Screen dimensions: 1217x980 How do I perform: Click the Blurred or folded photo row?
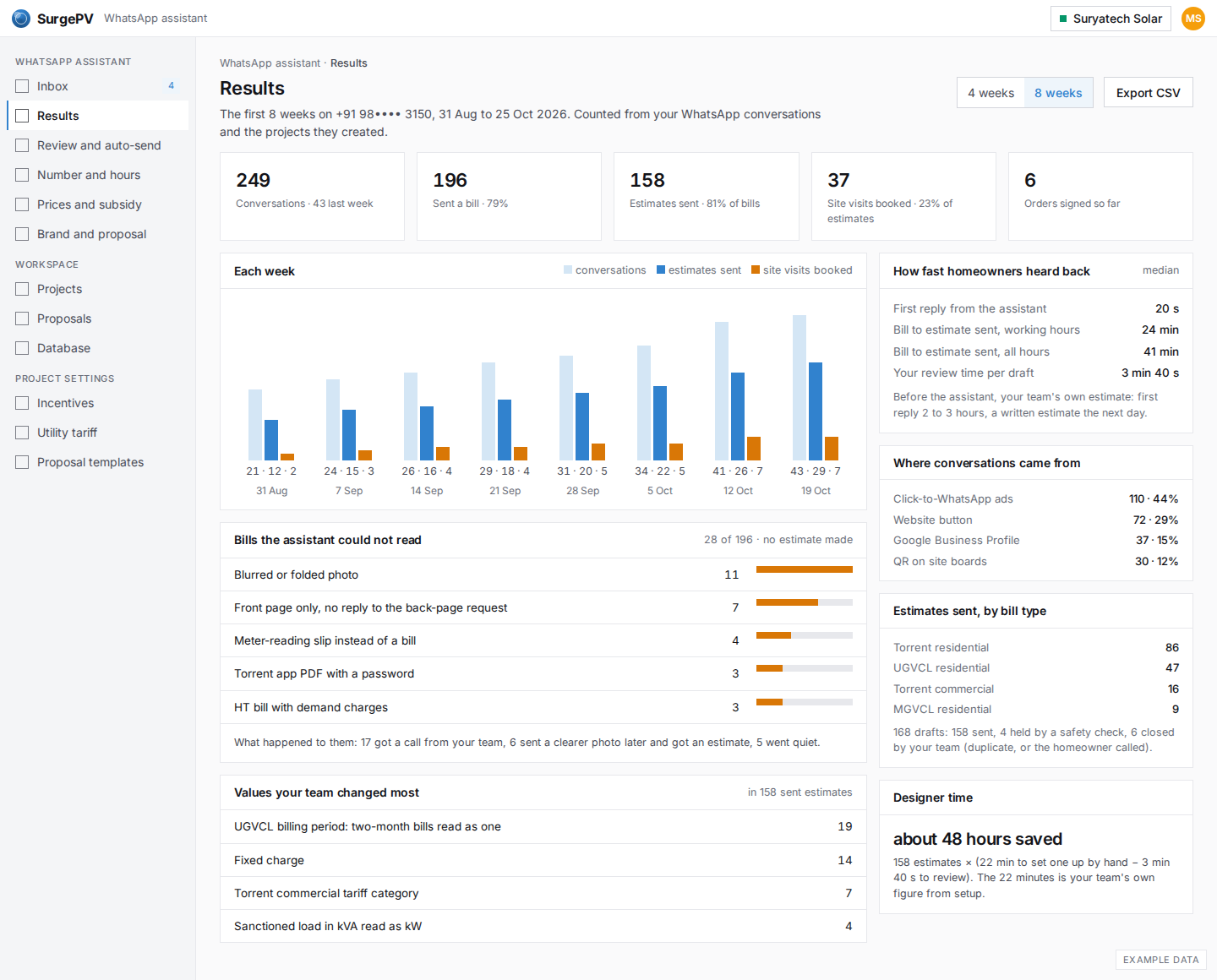543,574
